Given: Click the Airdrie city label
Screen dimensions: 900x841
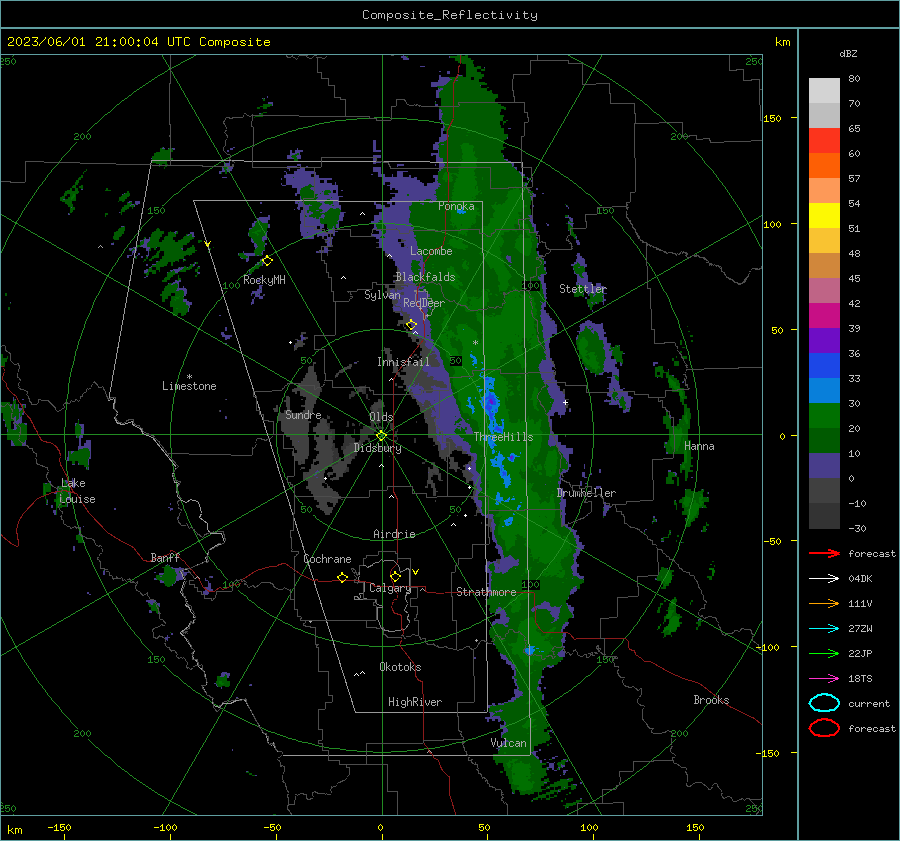Looking at the screenshot, I should pyautogui.click(x=394, y=534).
